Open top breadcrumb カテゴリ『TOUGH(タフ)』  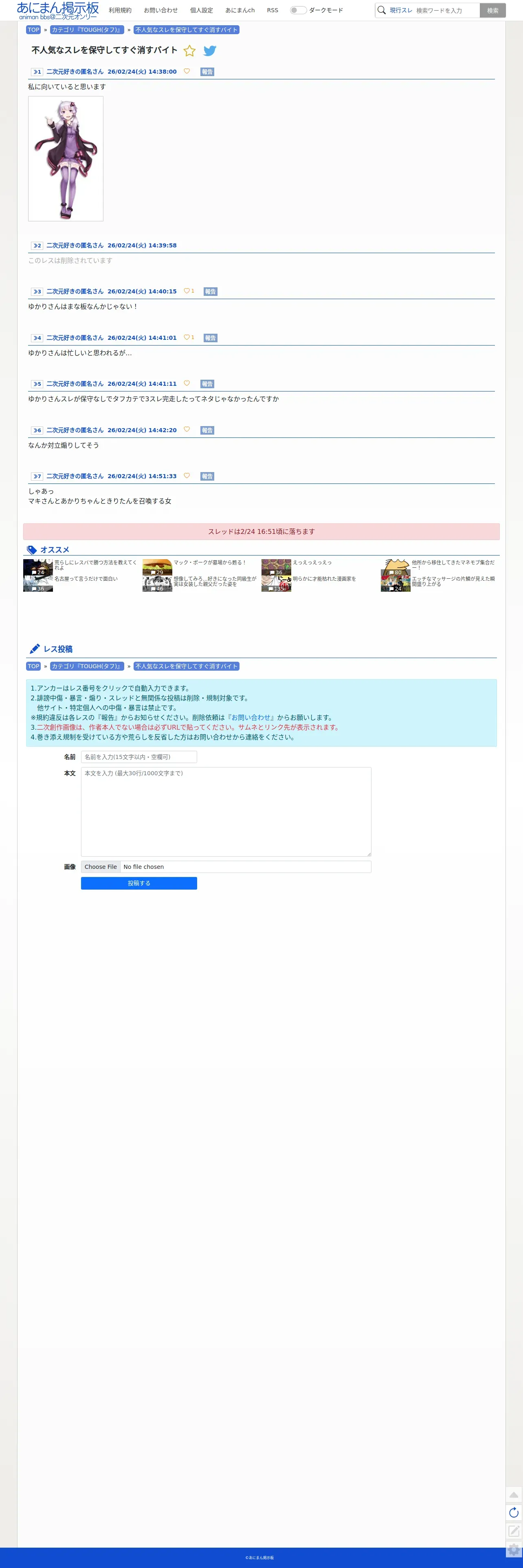pyautogui.click(x=87, y=30)
